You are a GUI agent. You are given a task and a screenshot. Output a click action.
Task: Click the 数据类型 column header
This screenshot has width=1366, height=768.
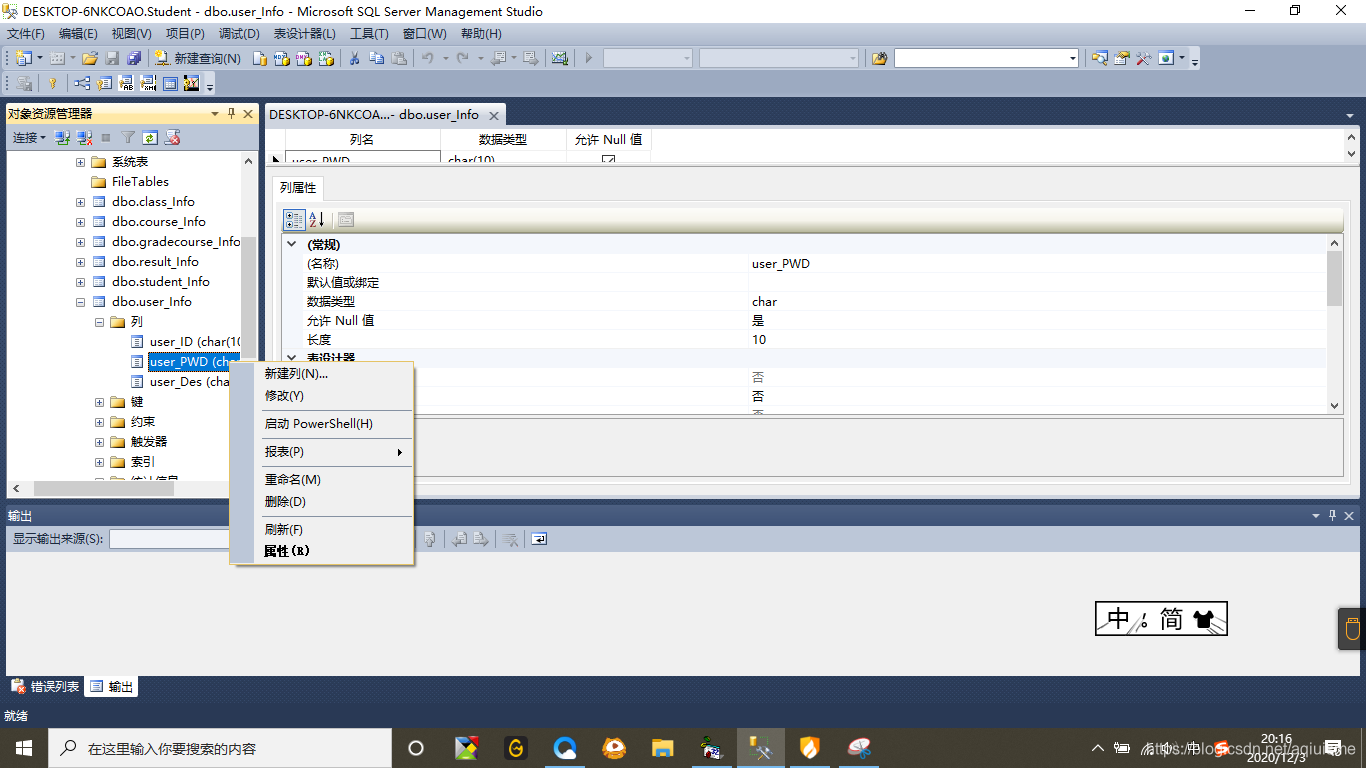click(503, 140)
